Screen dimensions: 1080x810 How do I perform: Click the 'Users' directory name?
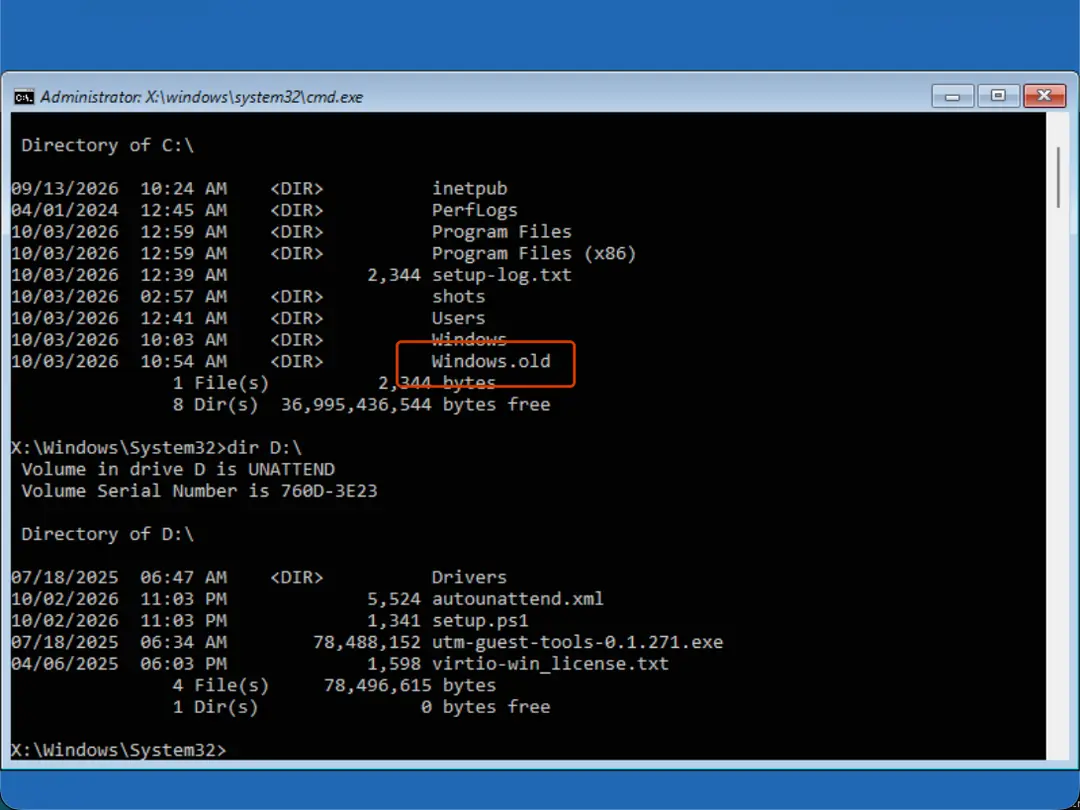[x=458, y=318]
